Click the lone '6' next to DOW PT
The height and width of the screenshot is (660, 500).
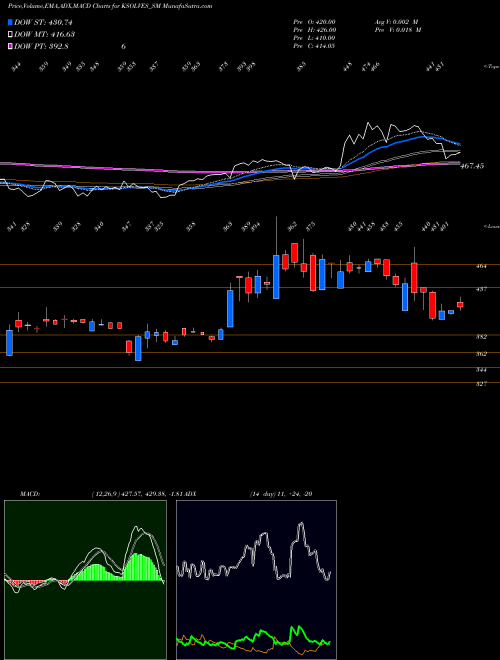click(x=123, y=46)
